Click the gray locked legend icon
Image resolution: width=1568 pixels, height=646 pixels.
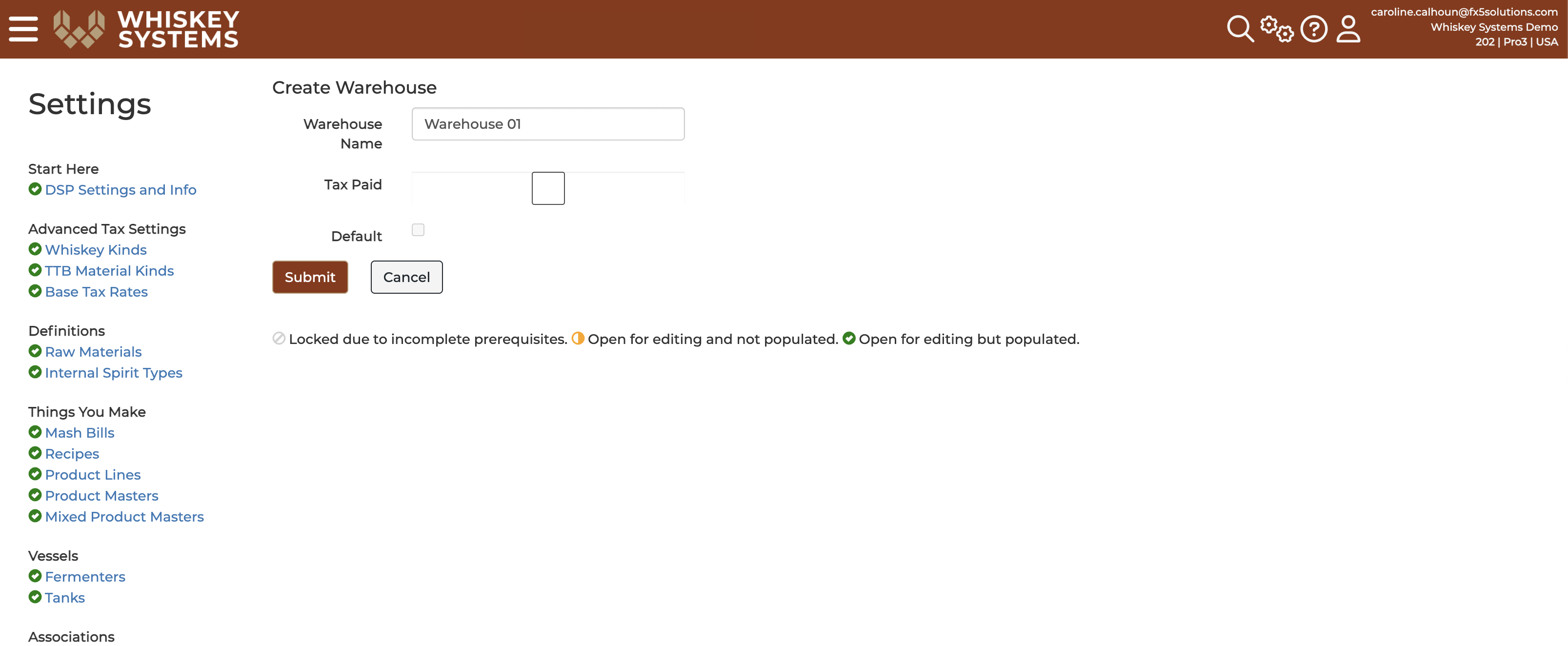(279, 339)
